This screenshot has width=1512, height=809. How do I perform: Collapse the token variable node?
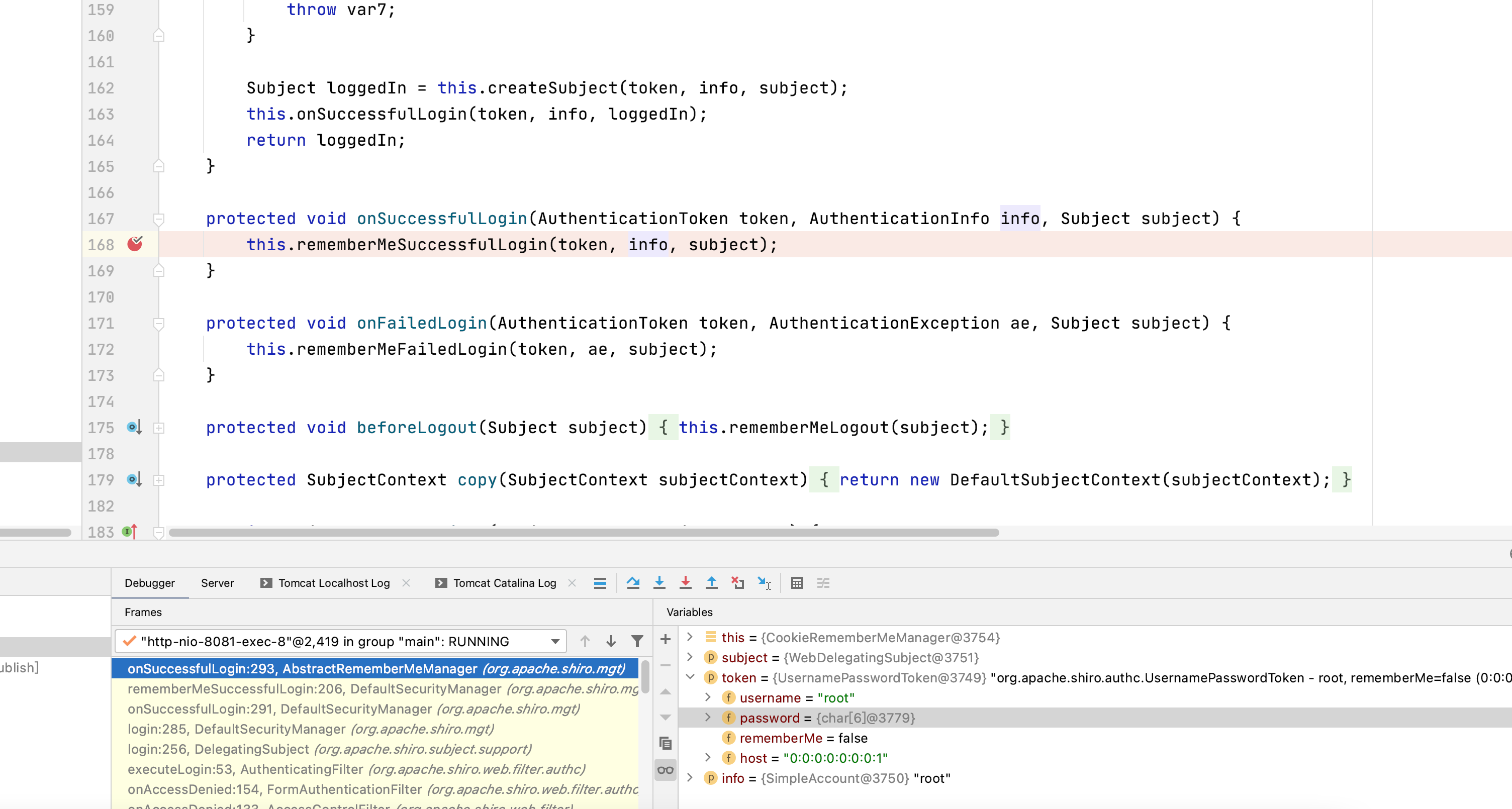(690, 677)
